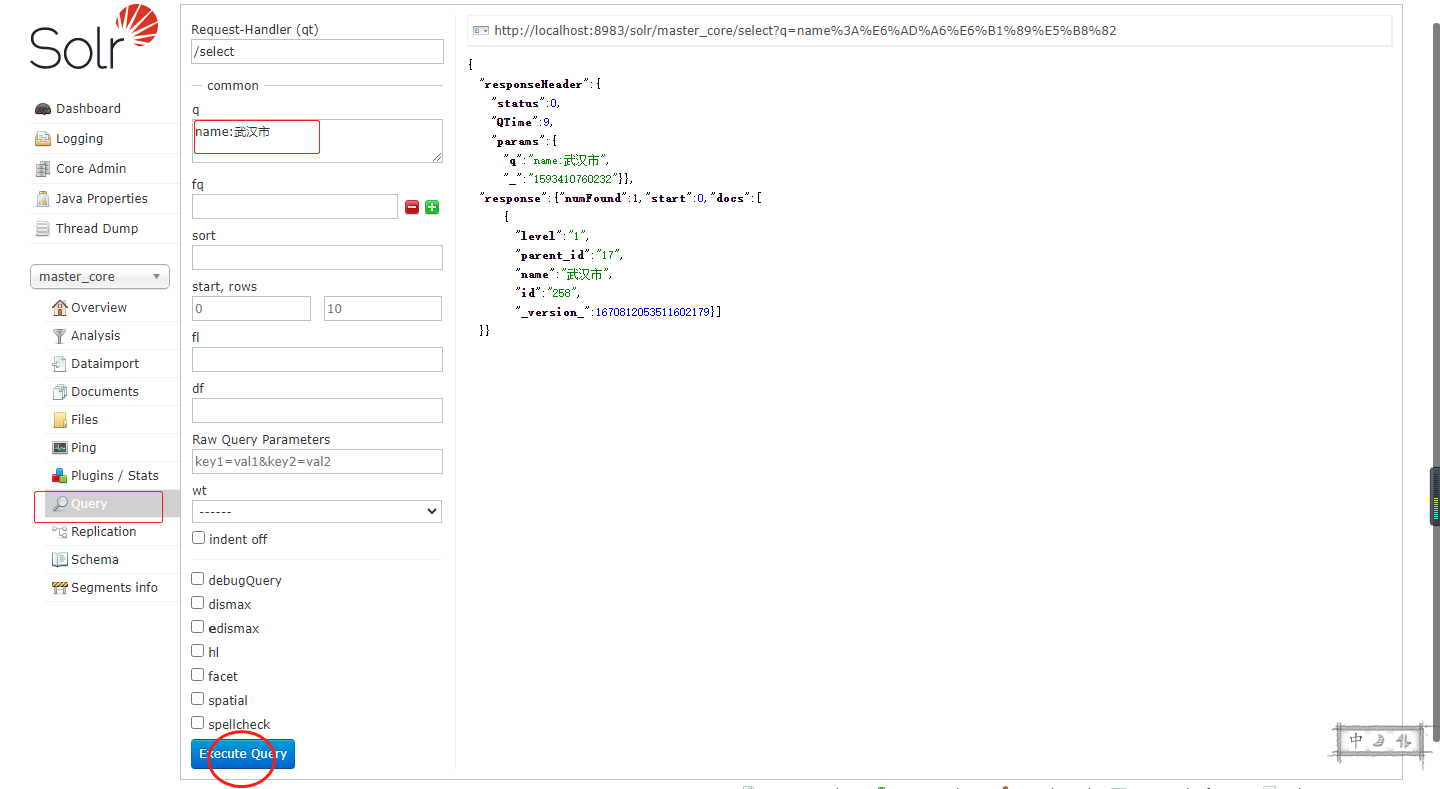Open Thread Dump icon
The image size is (1440, 789).
click(42, 229)
